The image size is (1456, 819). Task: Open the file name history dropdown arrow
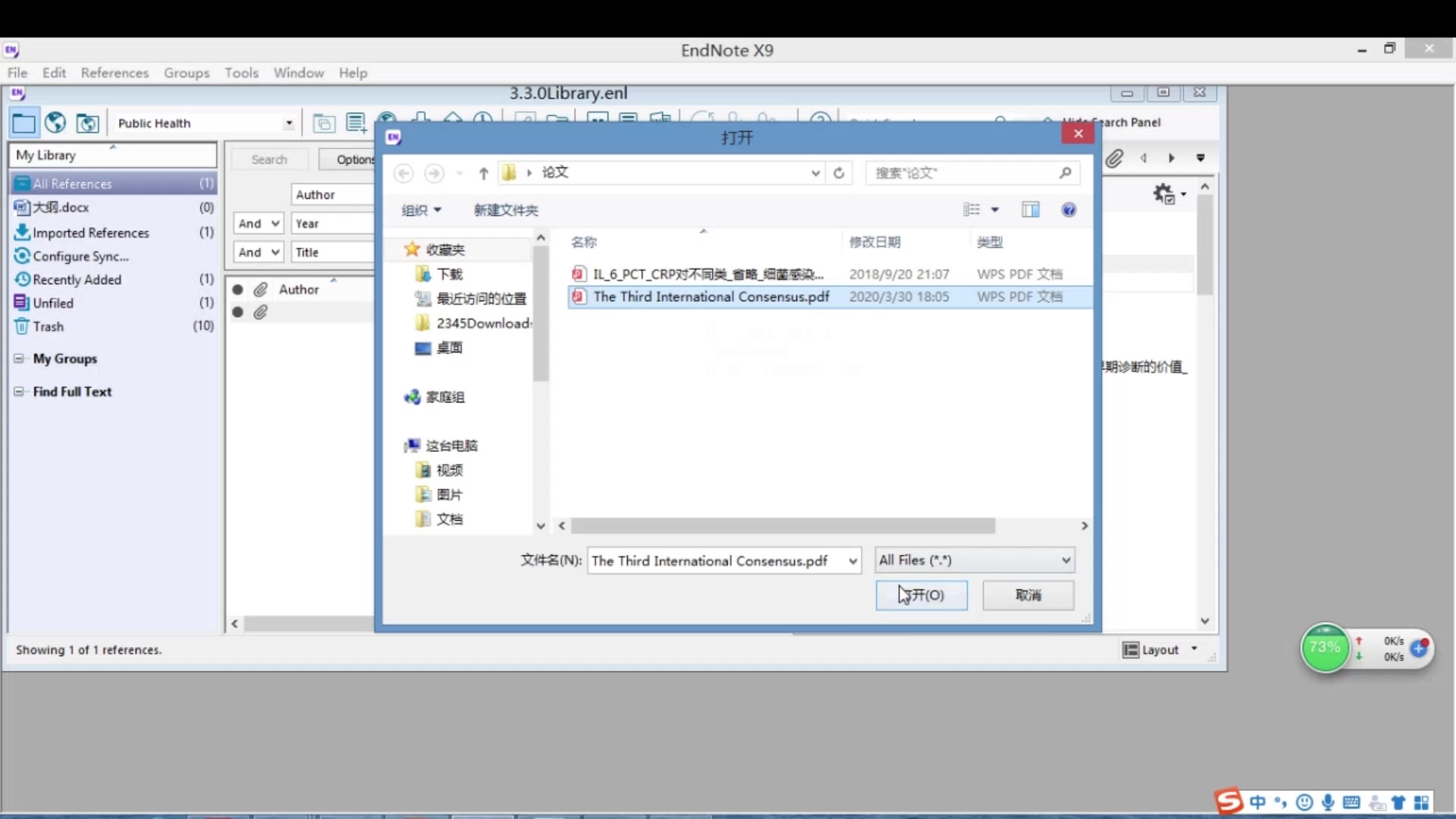point(853,561)
